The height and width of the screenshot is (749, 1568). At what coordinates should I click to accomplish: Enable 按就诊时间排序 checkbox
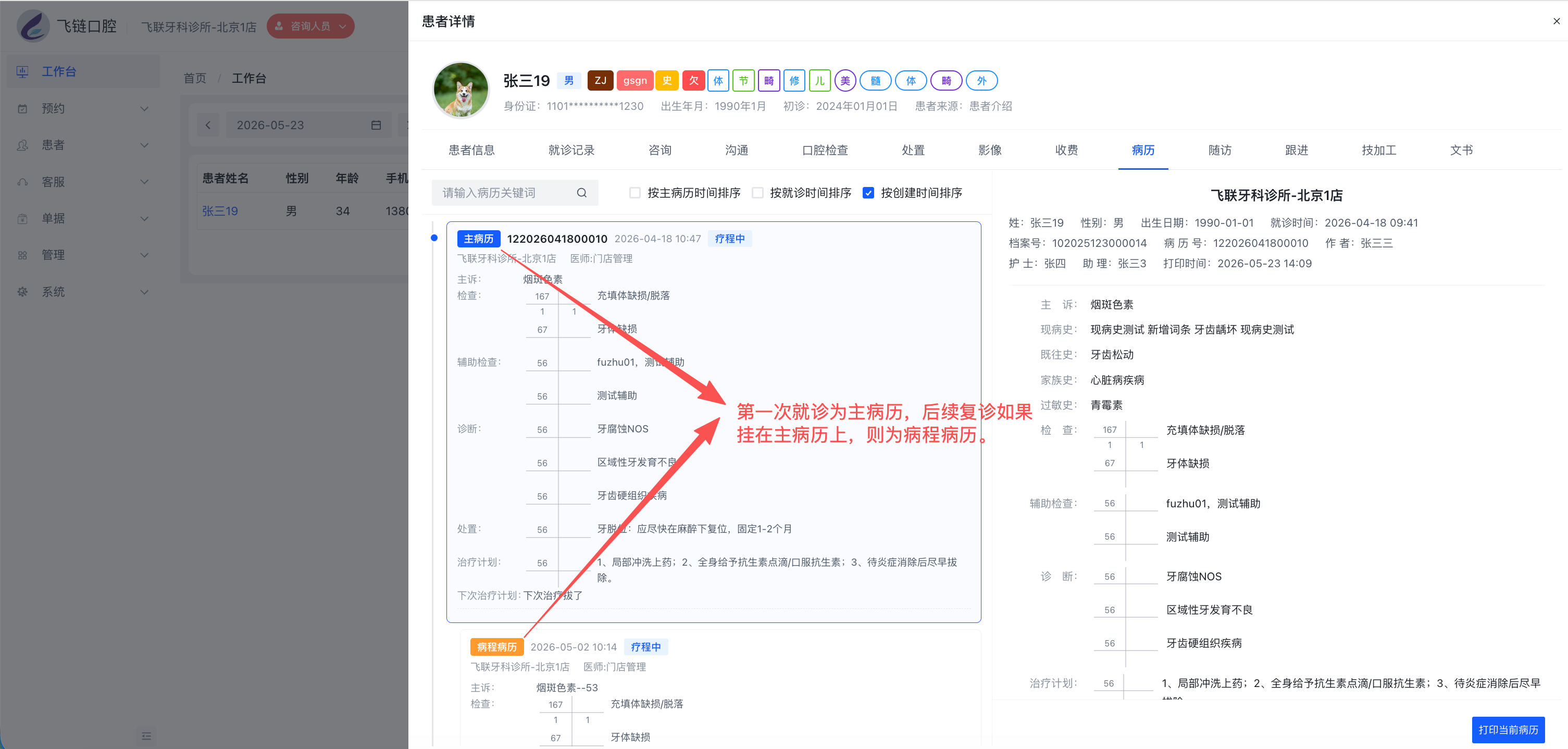coord(757,193)
